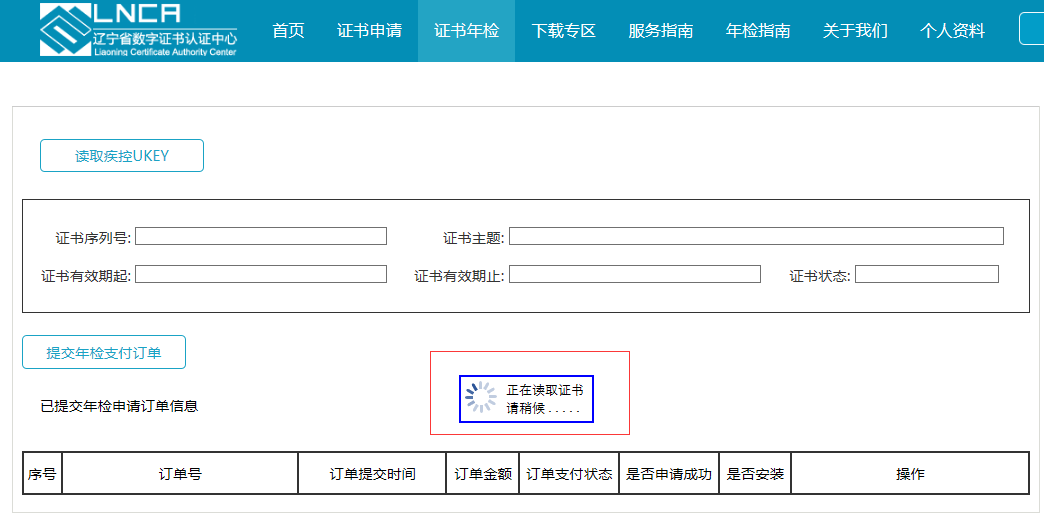Open 个人资料 in top navigation
Image resolution: width=1044 pixels, height=518 pixels.
click(x=952, y=31)
